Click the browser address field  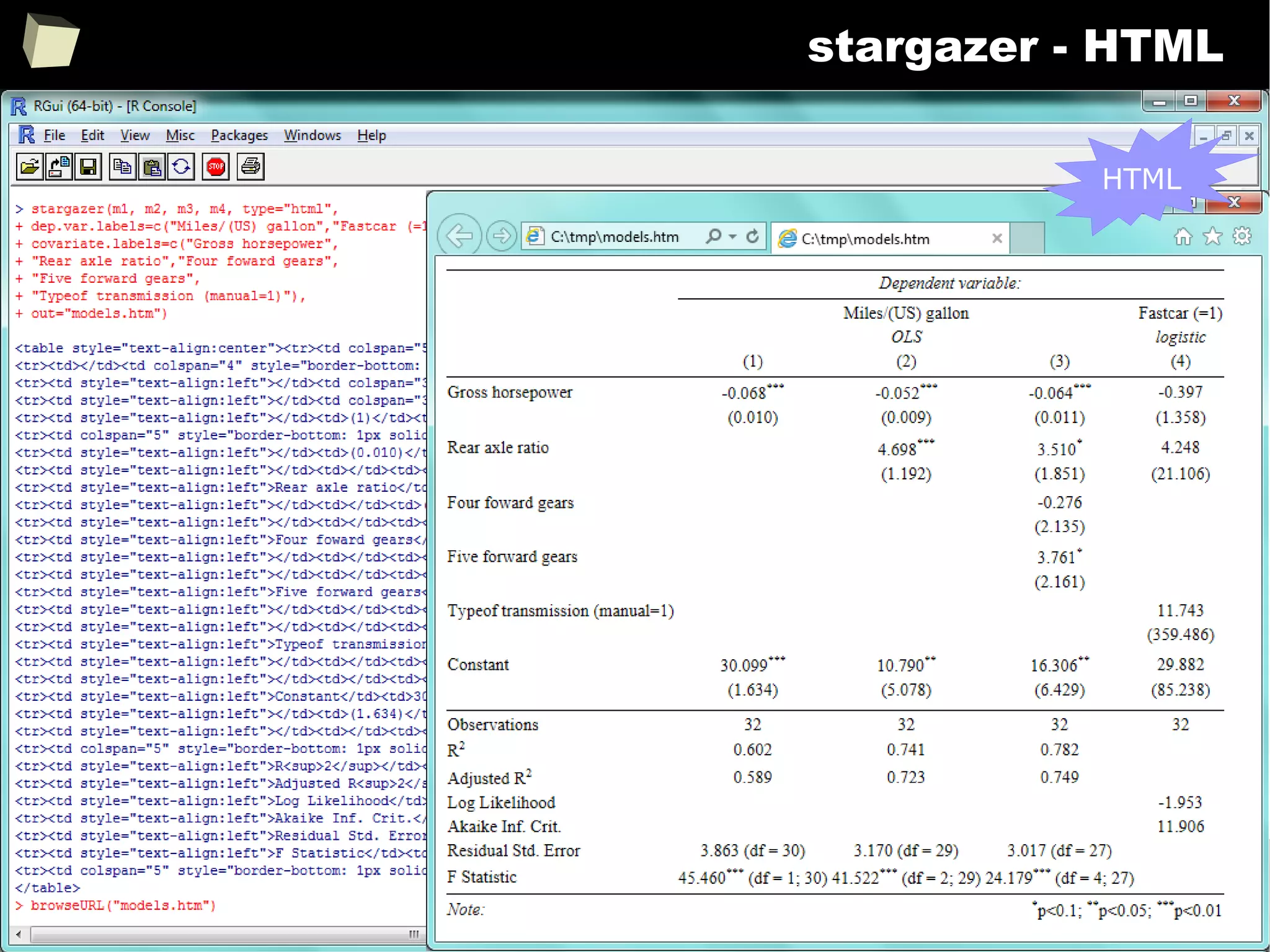pyautogui.click(x=644, y=236)
